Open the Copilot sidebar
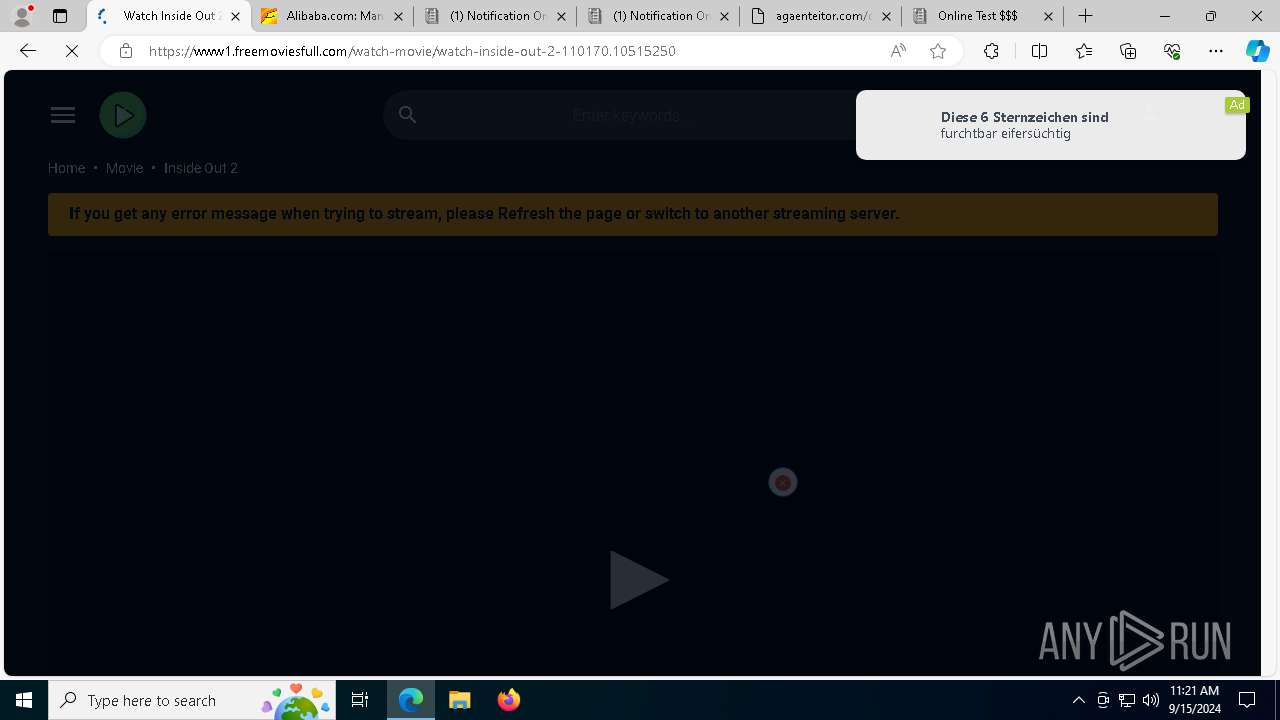 [x=1257, y=51]
